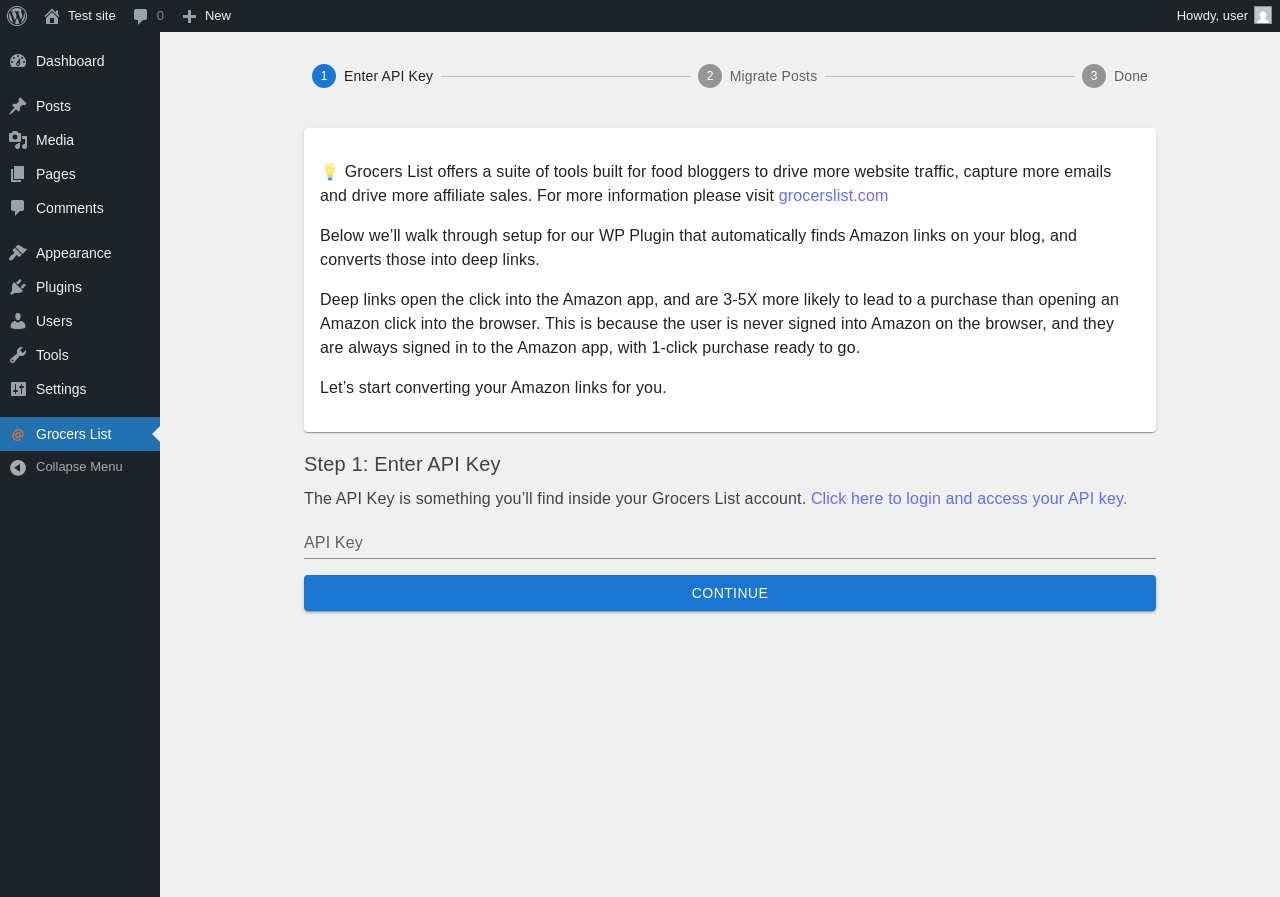Click the comment count 0 in admin bar
This screenshot has height=897, width=1280.
[160, 16]
